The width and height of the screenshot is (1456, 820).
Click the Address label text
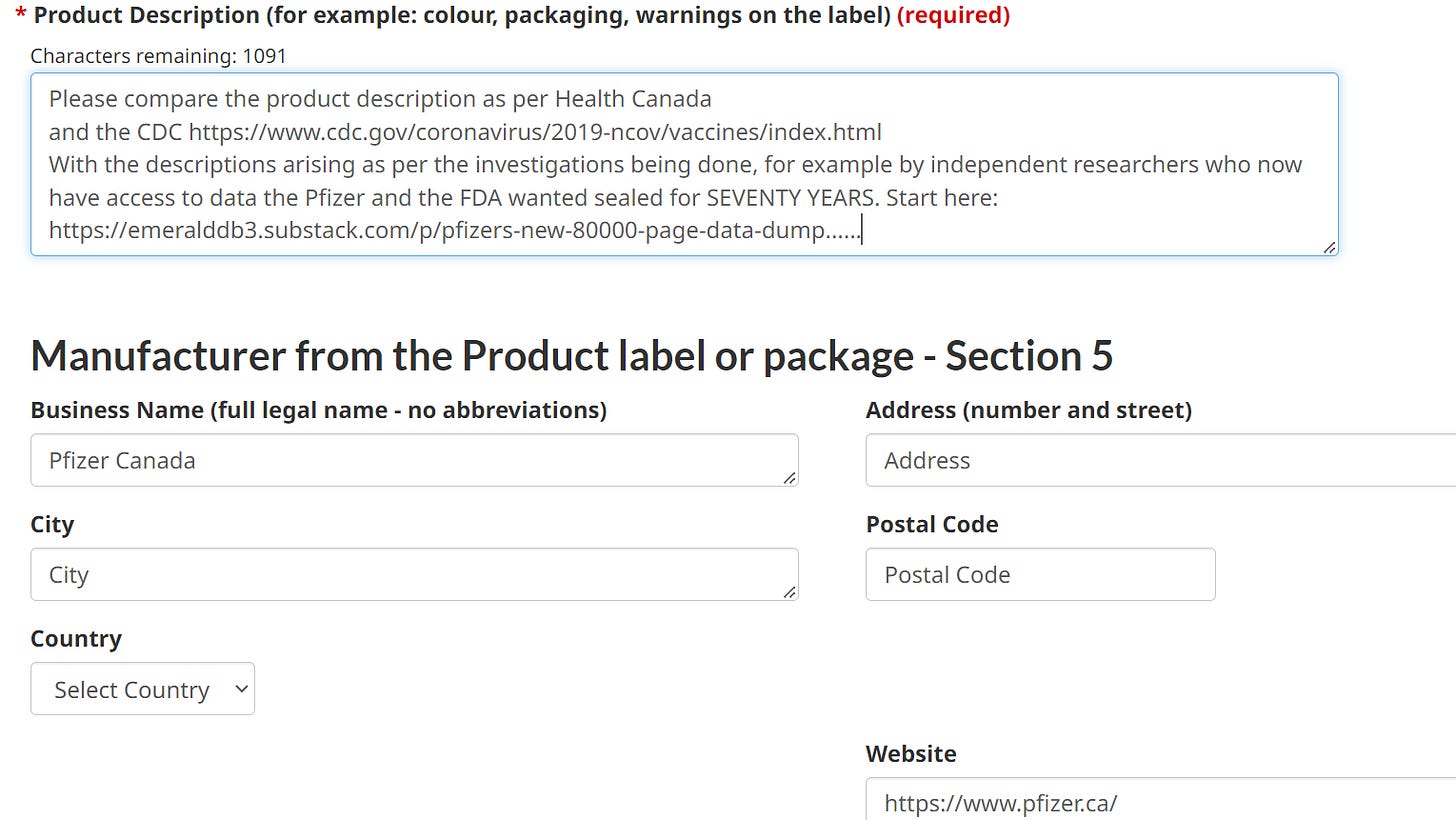click(x=1029, y=410)
